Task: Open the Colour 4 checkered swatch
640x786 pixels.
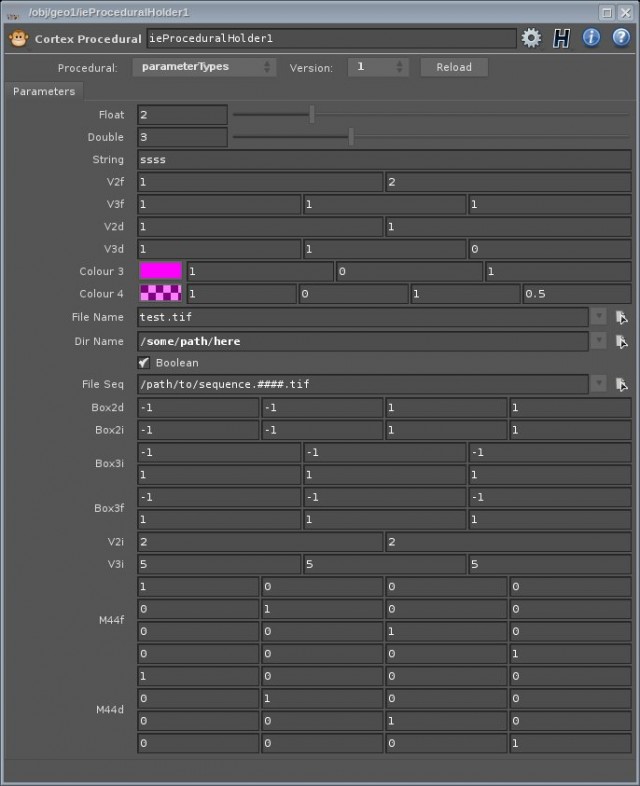Action: pos(160,293)
